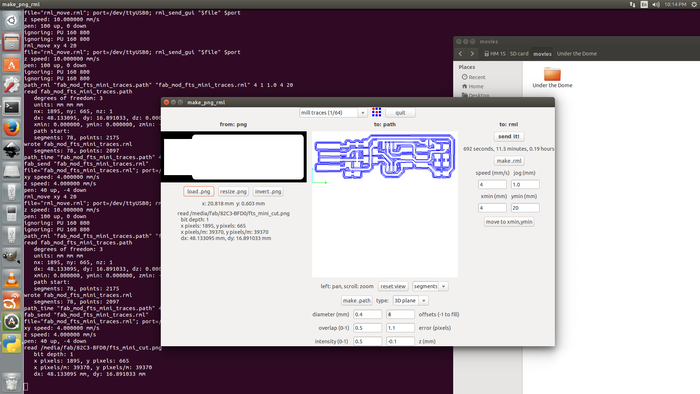Image resolution: width=700 pixels, height=394 pixels.
Task: Select movies in the path bar
Action: click(542, 54)
